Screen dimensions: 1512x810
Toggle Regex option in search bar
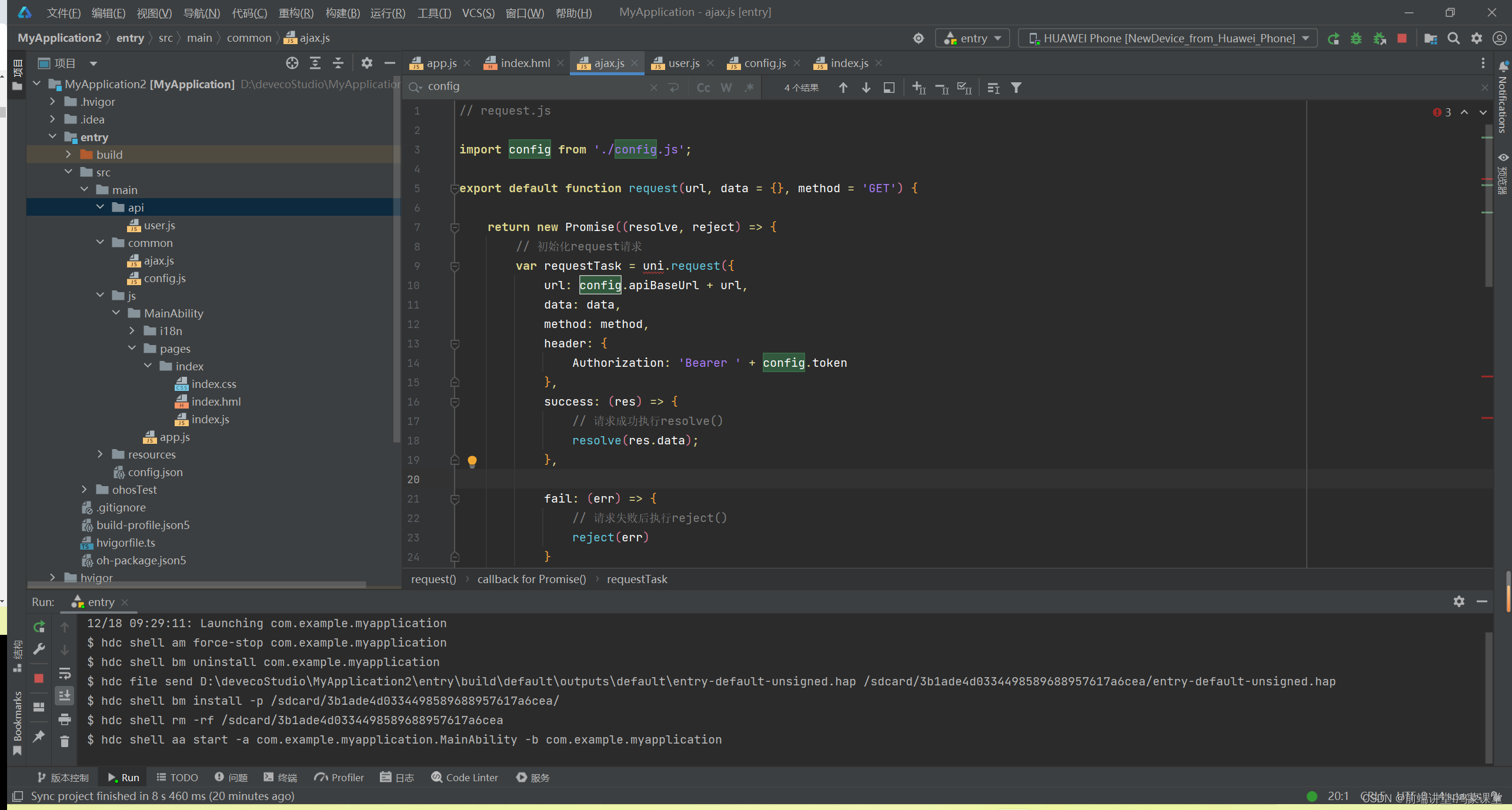click(749, 88)
